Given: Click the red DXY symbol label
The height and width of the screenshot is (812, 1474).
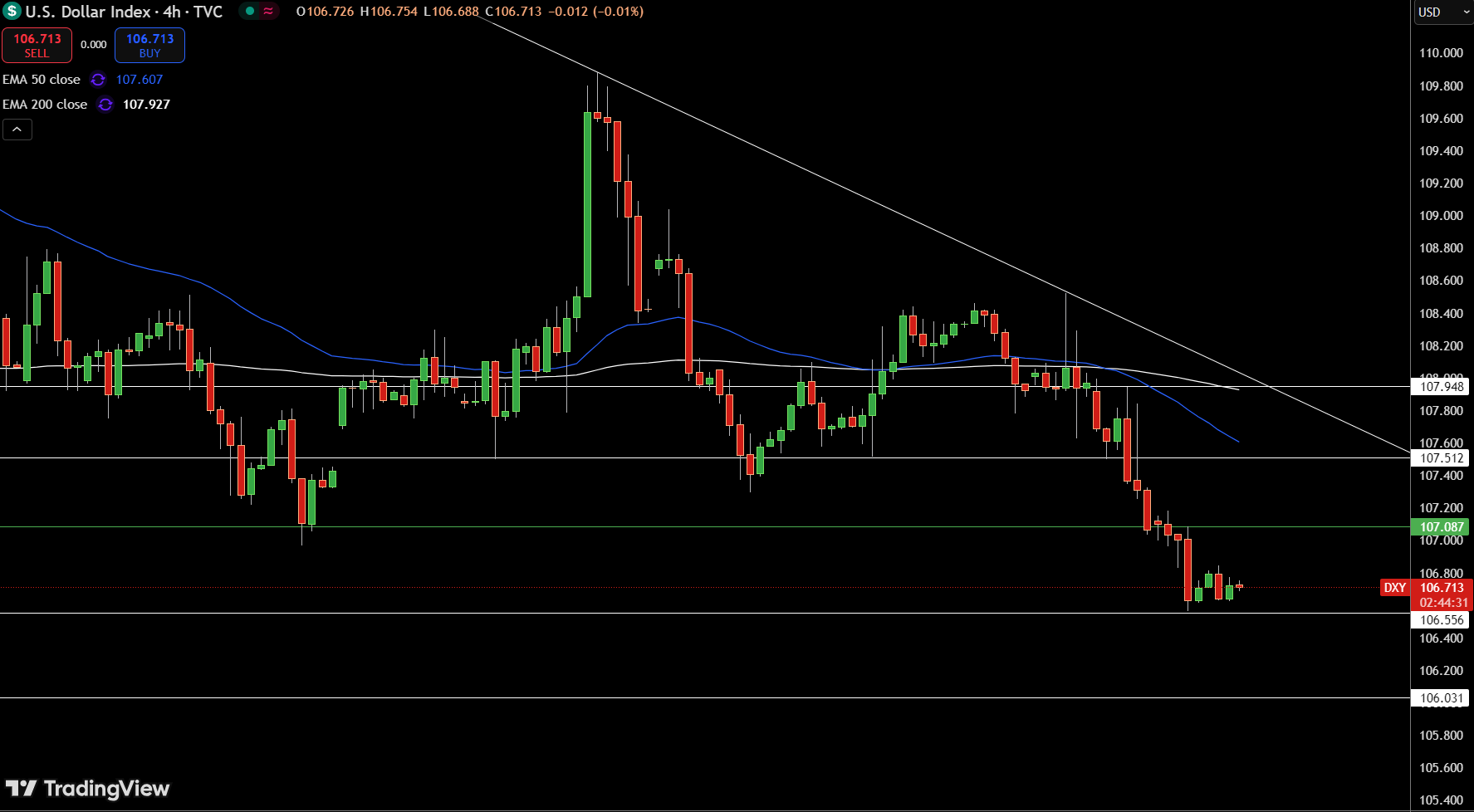Looking at the screenshot, I should [x=1394, y=588].
